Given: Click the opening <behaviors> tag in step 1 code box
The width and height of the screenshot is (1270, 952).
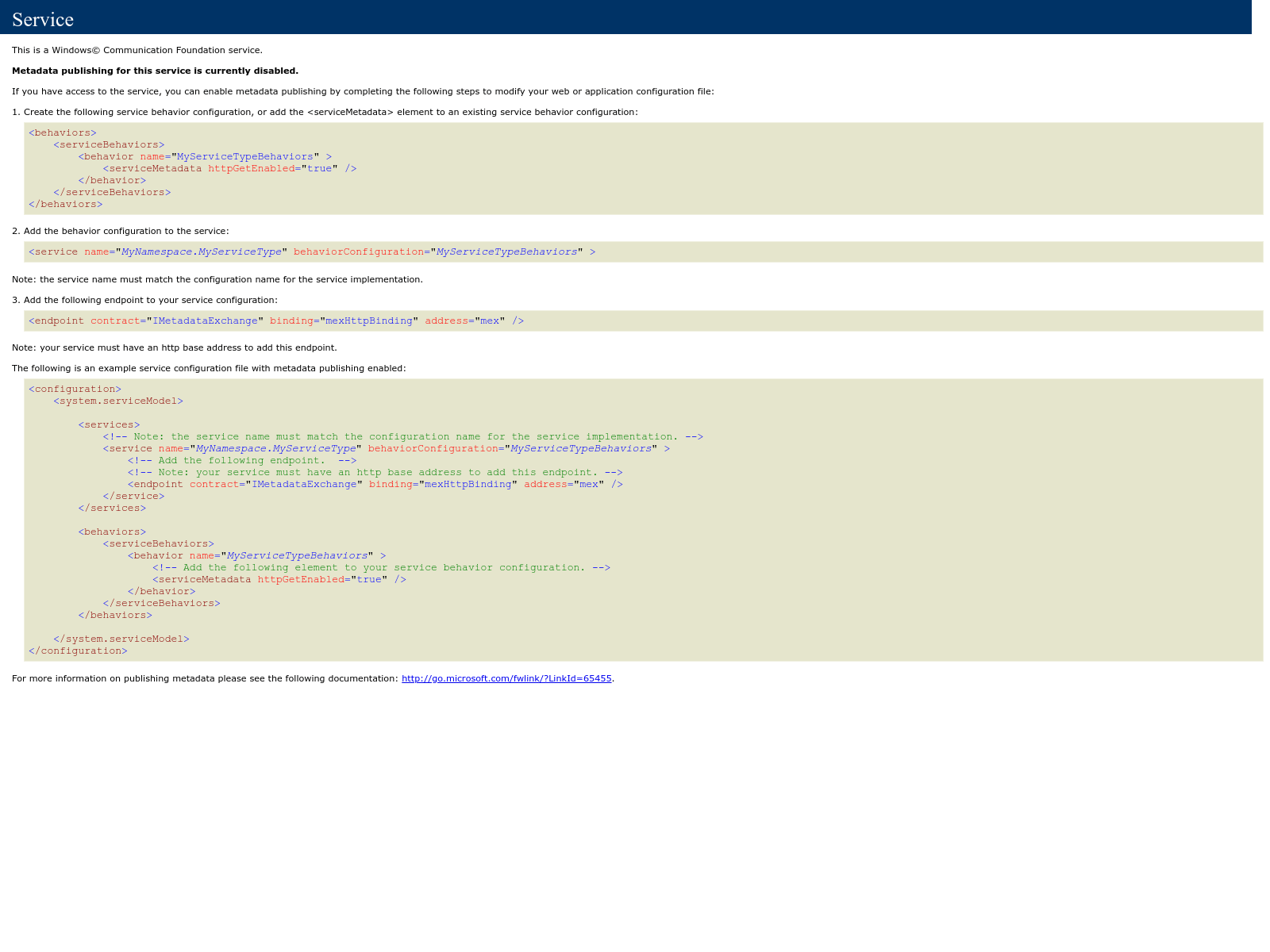Looking at the screenshot, I should click(x=63, y=132).
